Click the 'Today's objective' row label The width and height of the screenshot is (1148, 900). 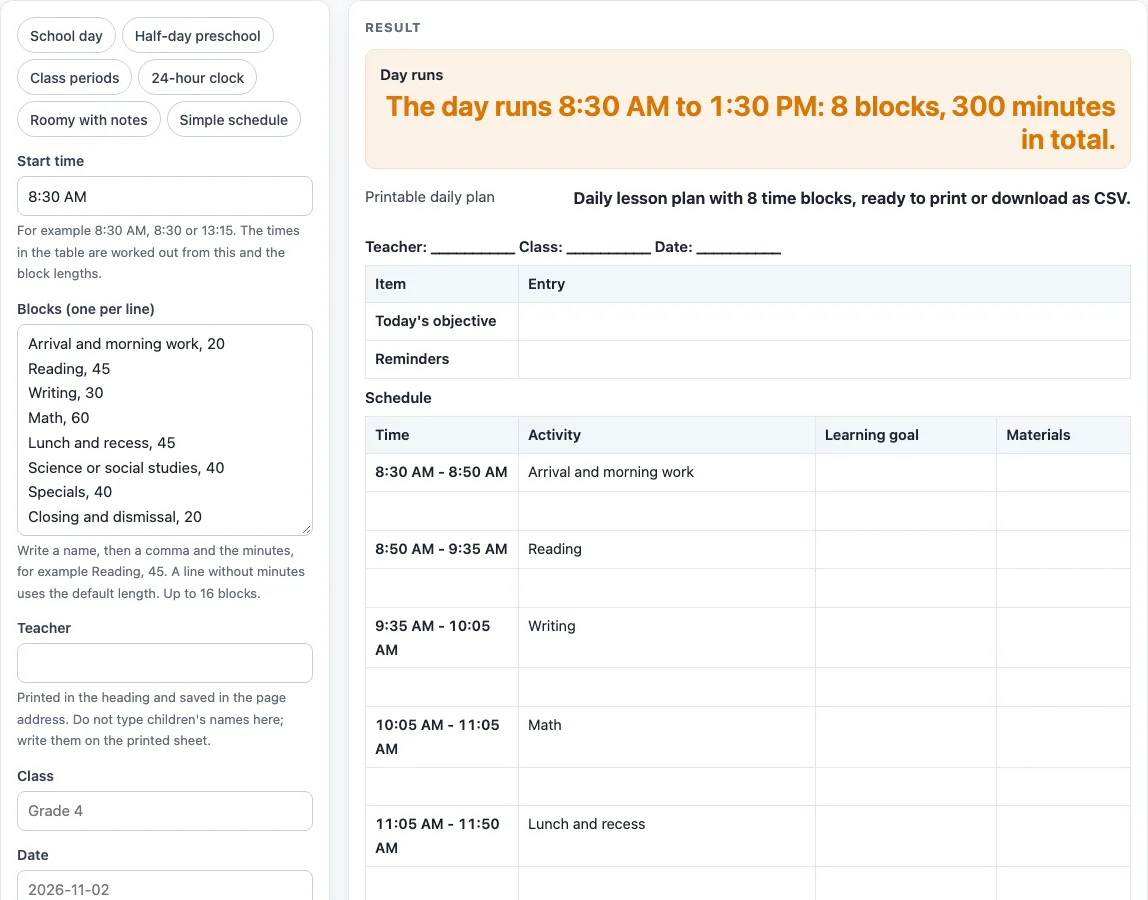coord(436,321)
